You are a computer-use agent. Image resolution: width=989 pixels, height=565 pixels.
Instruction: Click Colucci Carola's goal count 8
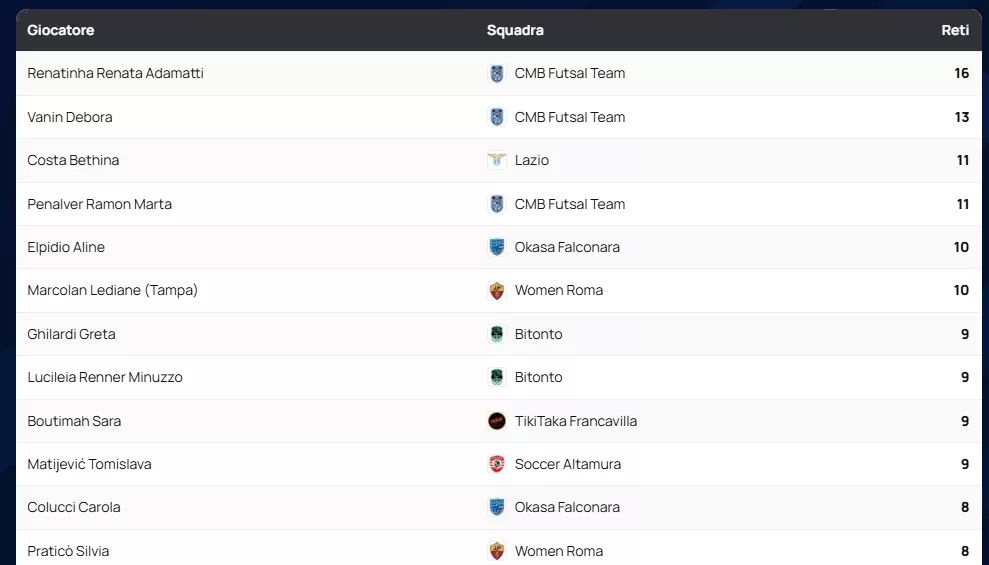(x=965, y=507)
